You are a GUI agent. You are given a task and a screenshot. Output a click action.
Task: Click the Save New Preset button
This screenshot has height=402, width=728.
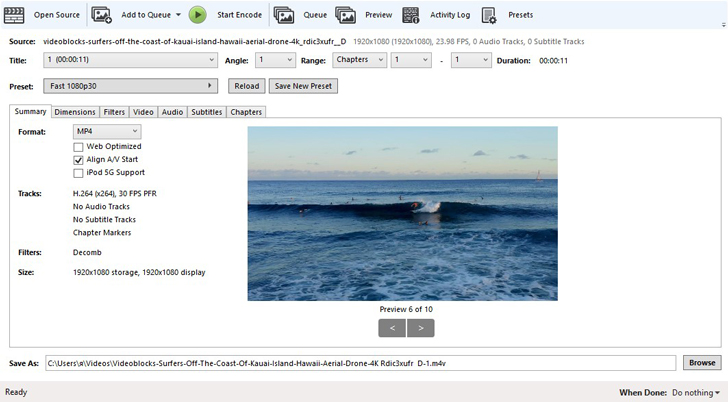click(304, 86)
